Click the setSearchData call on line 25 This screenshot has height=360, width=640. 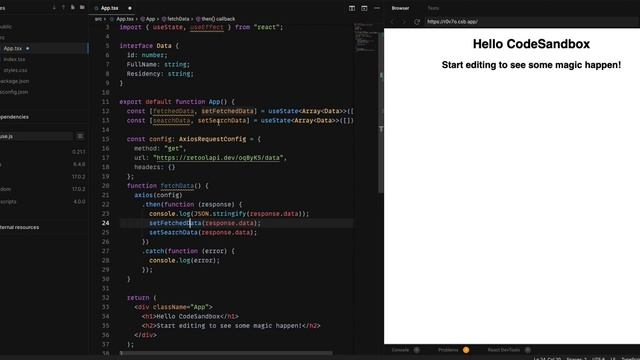click(x=173, y=232)
